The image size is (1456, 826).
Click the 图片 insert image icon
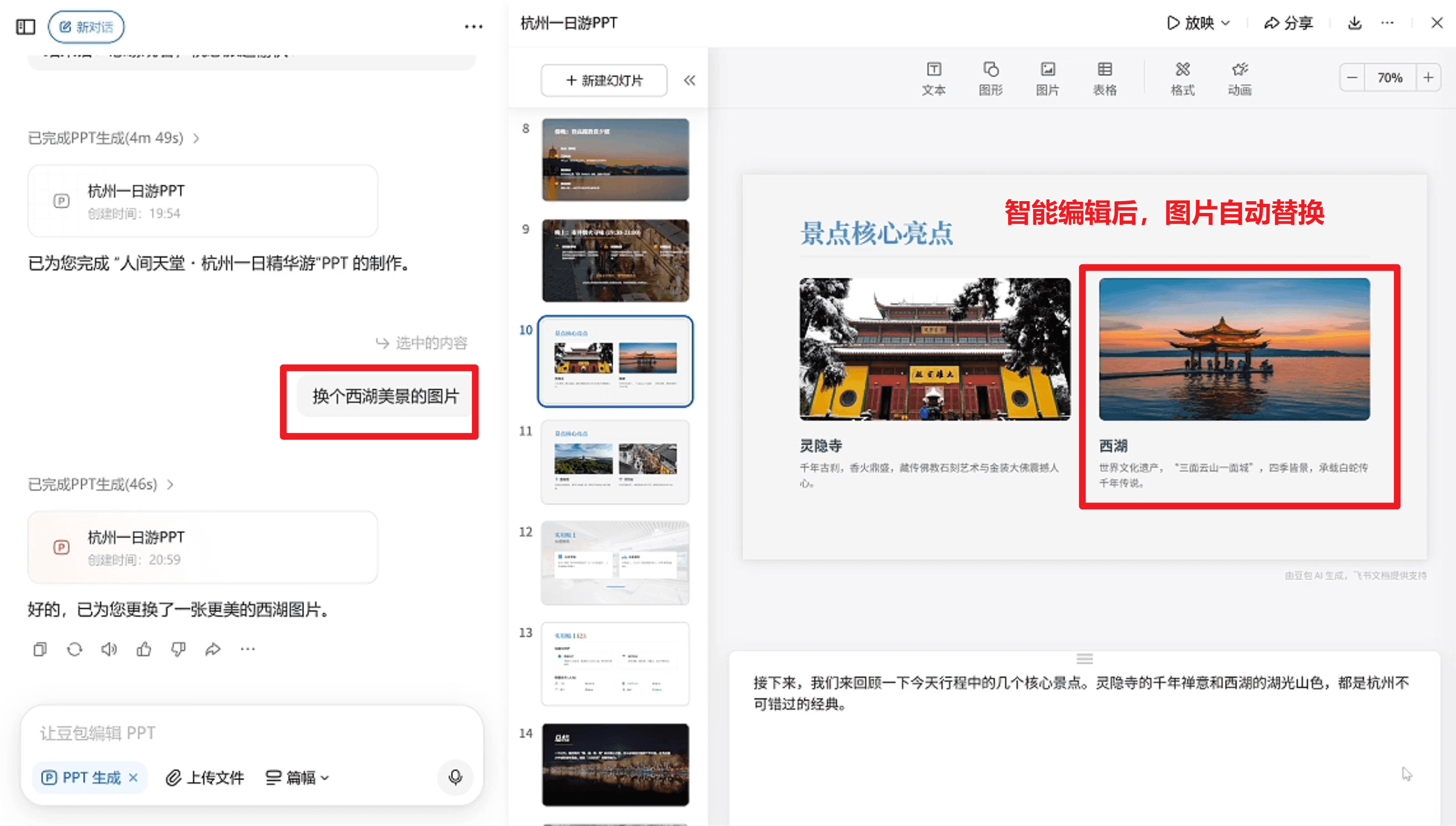(x=1047, y=78)
